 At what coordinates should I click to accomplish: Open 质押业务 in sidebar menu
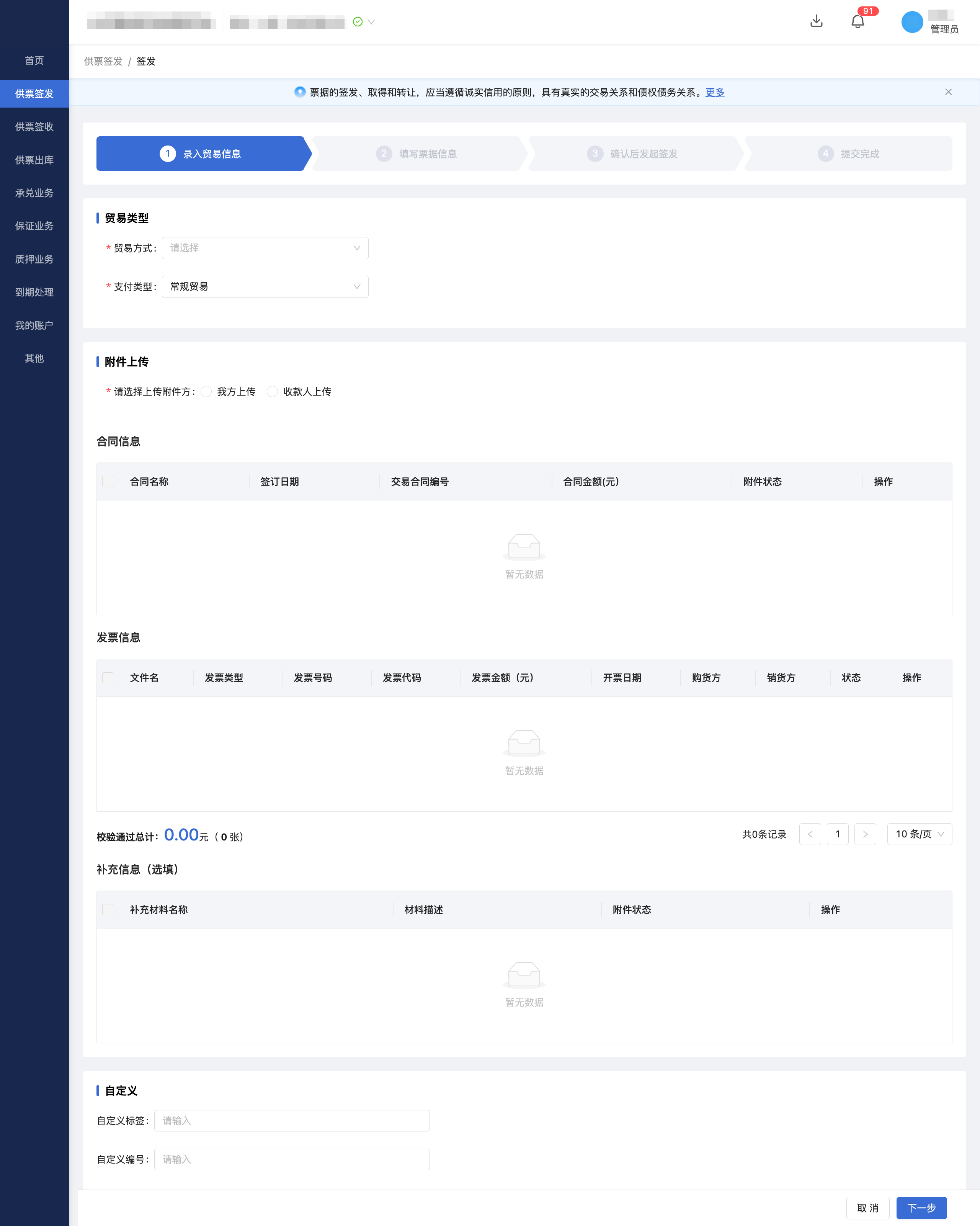[34, 259]
